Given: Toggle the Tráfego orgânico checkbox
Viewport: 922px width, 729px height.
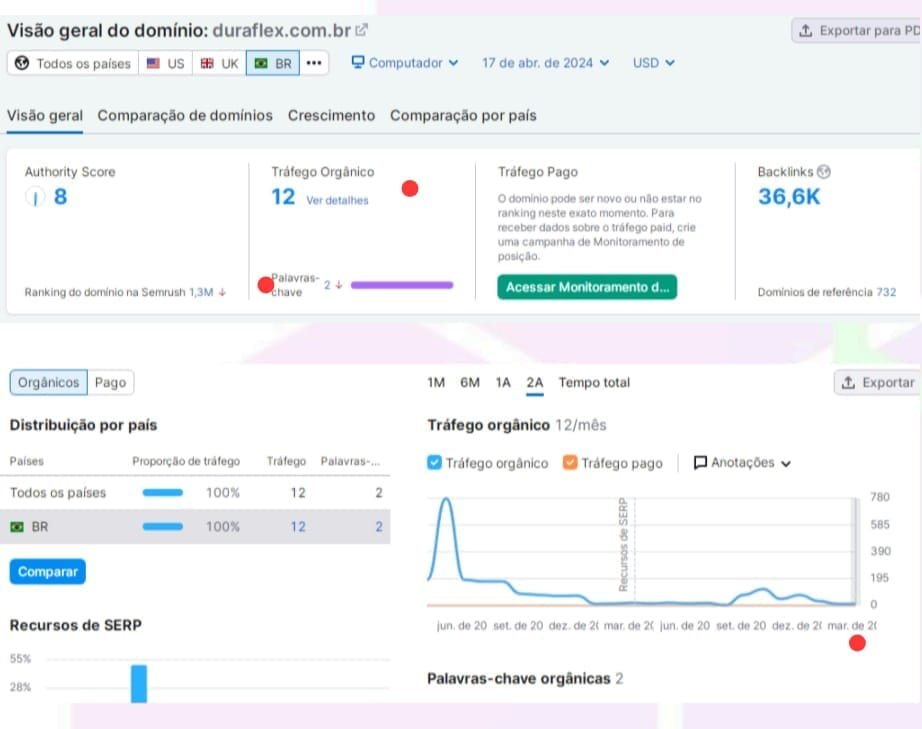Looking at the screenshot, I should tap(434, 463).
